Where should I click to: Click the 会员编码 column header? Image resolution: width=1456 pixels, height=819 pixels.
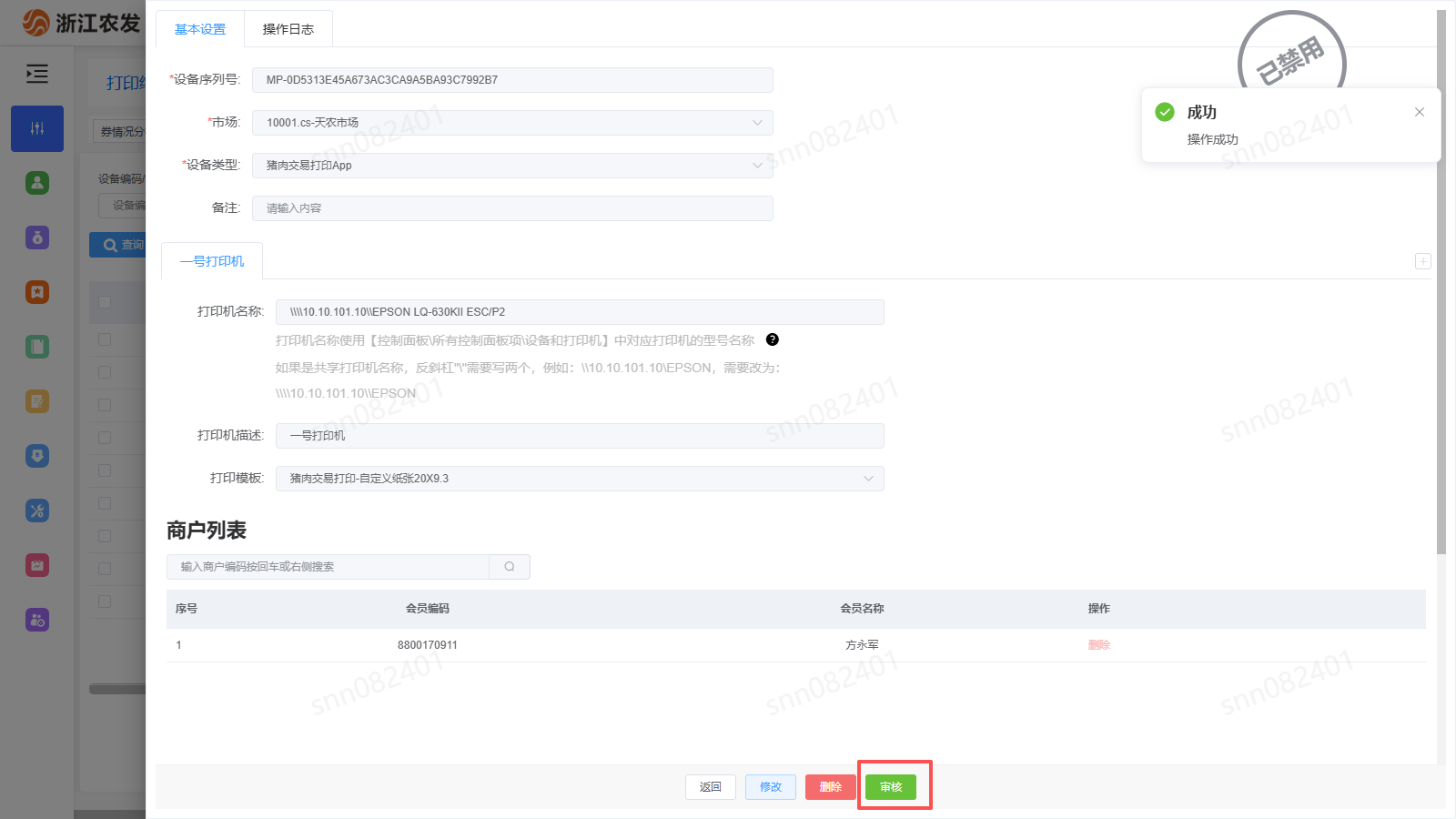point(428,609)
